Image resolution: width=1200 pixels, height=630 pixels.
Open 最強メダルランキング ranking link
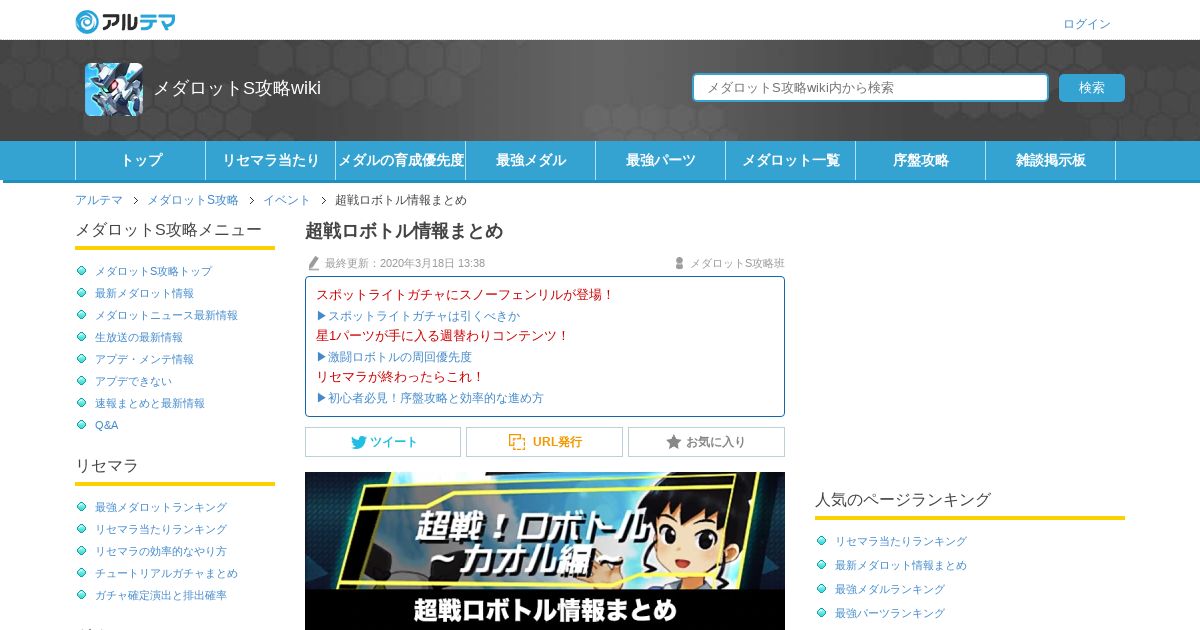coord(890,589)
